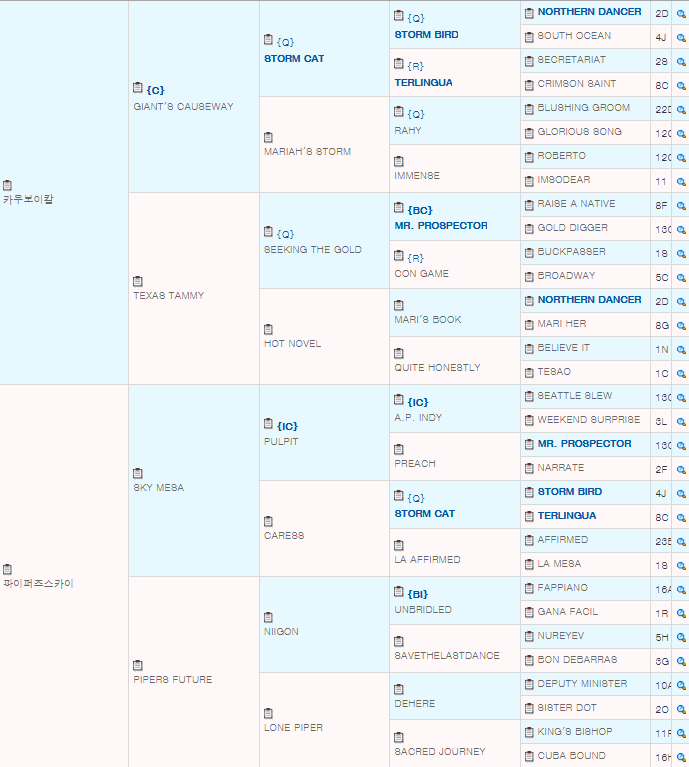Select the DEHERE entry
Viewport: 689px width, 767px height.
[x=415, y=703]
